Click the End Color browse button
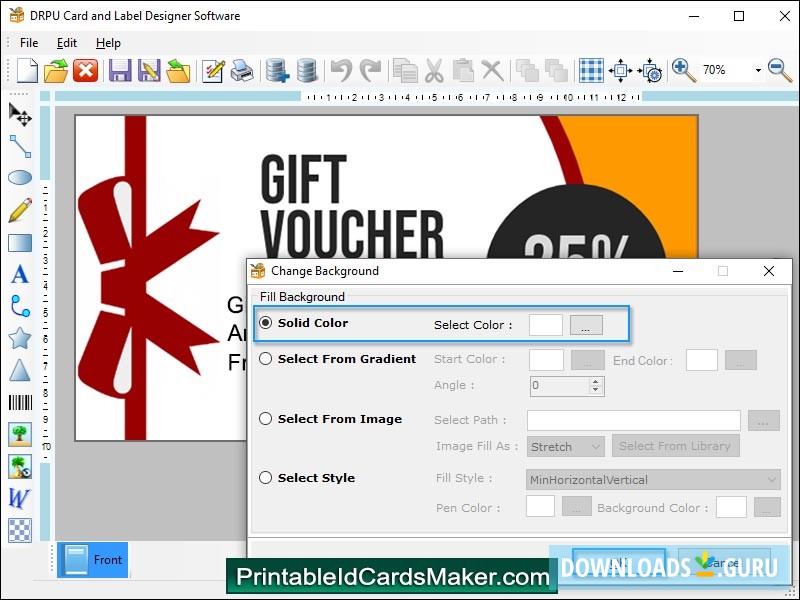The width and height of the screenshot is (800, 600). pyautogui.click(x=740, y=360)
